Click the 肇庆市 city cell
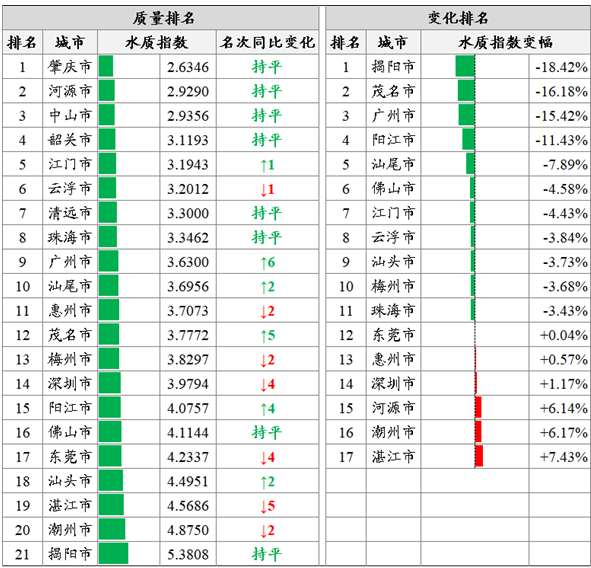This screenshot has width=591, height=568. pos(70,67)
